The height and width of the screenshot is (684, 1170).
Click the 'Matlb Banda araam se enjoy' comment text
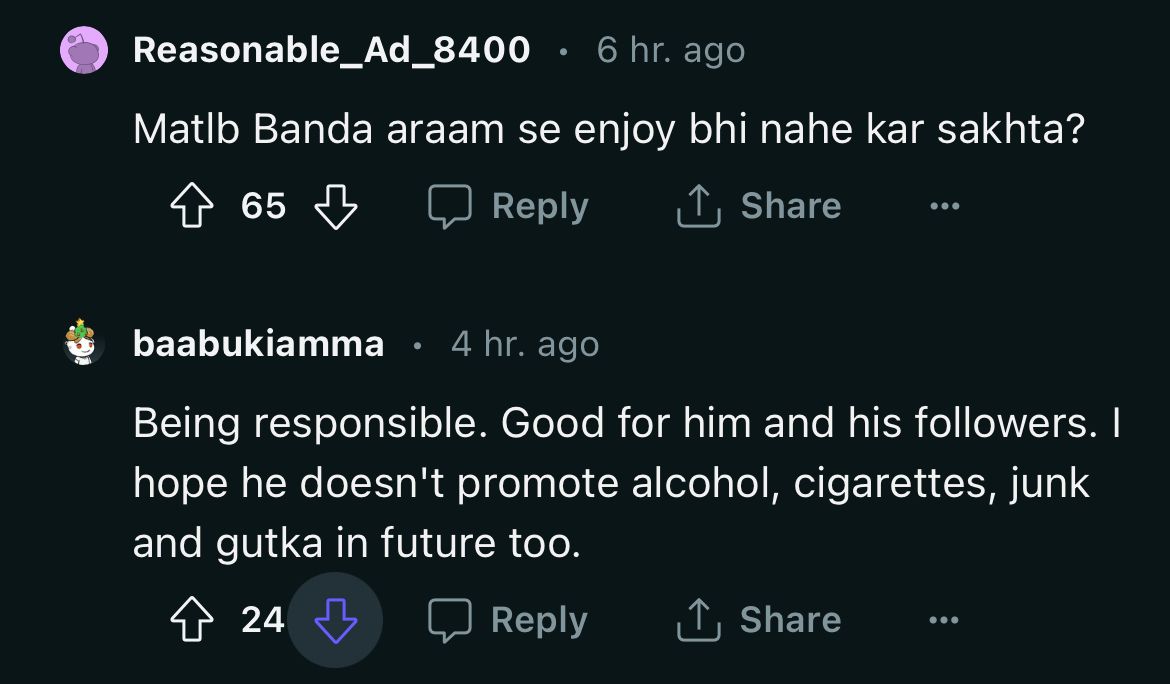(609, 132)
